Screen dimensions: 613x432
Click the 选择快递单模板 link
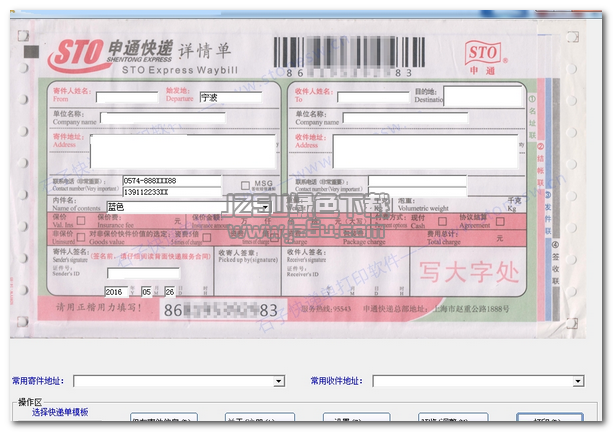coord(60,412)
